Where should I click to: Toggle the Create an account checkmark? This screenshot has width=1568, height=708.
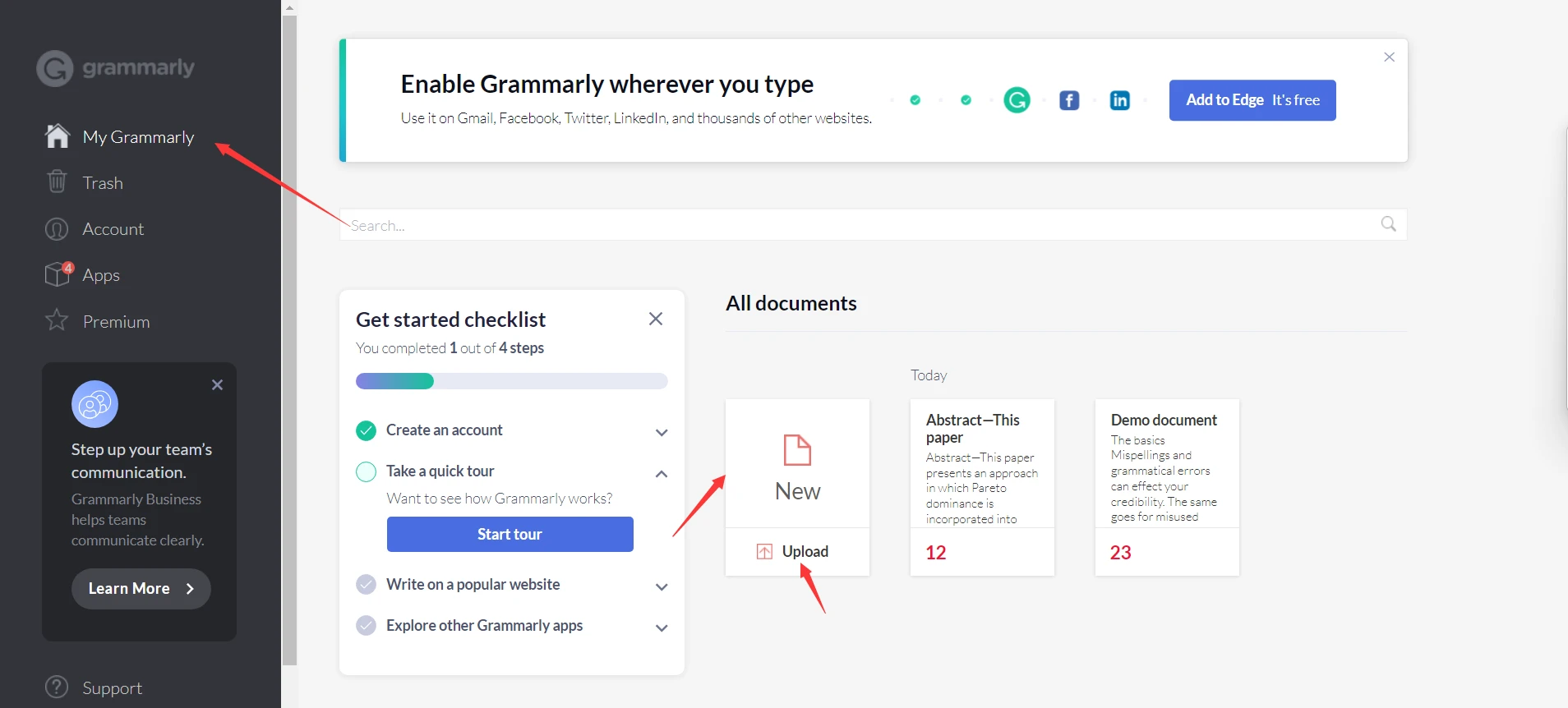[366, 430]
